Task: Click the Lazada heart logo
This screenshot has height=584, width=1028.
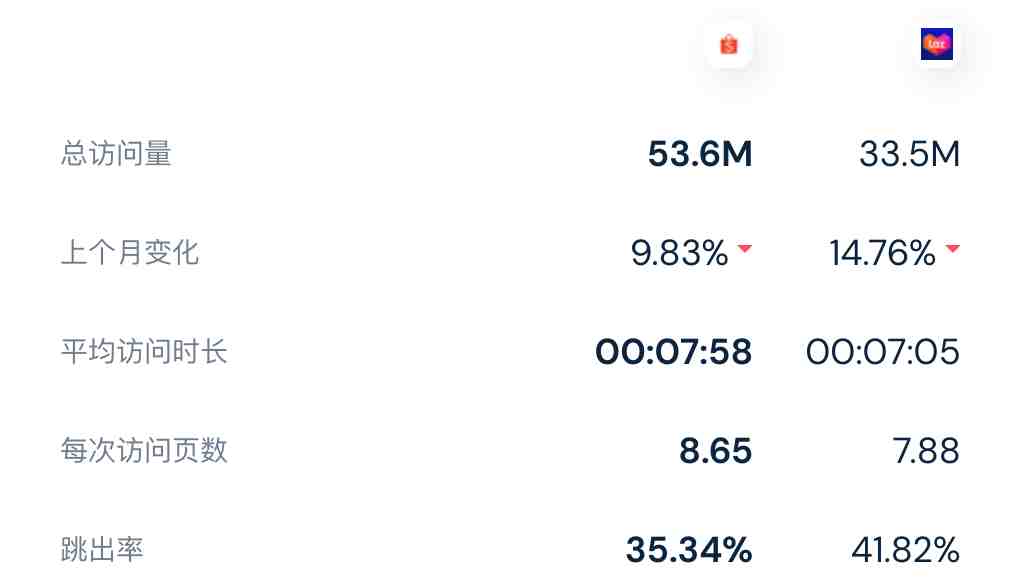Action: point(936,44)
